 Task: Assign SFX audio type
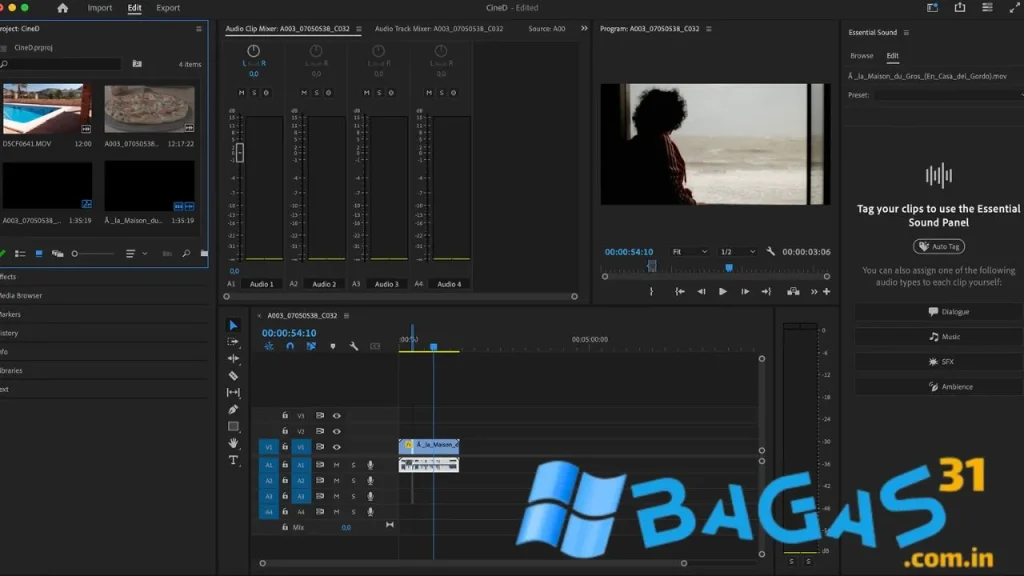tap(938, 362)
